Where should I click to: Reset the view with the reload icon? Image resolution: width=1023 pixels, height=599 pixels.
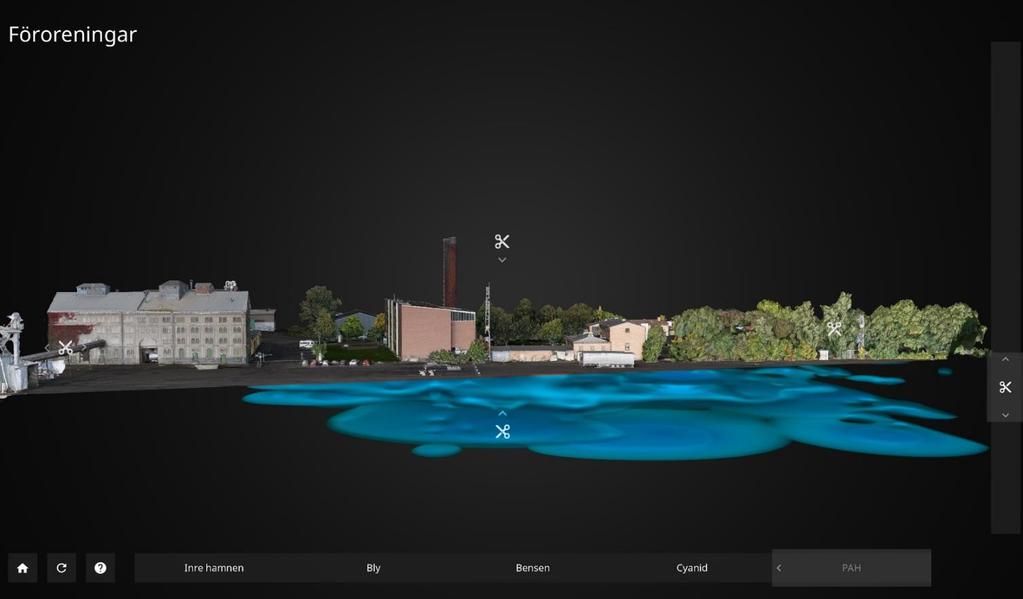(61, 568)
